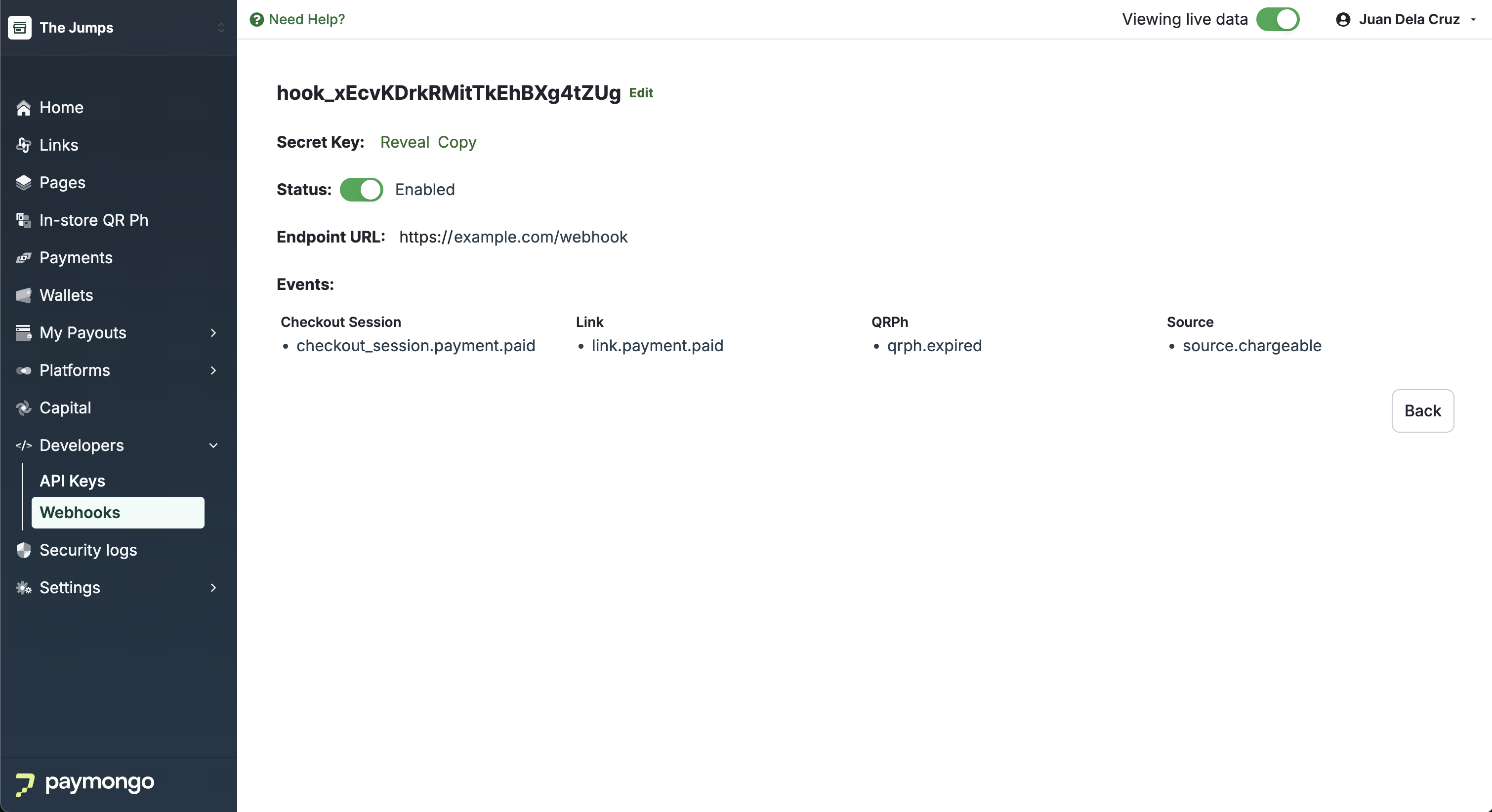The width and height of the screenshot is (1492, 812).
Task: Select Webhooks submenu item
Action: click(x=118, y=513)
